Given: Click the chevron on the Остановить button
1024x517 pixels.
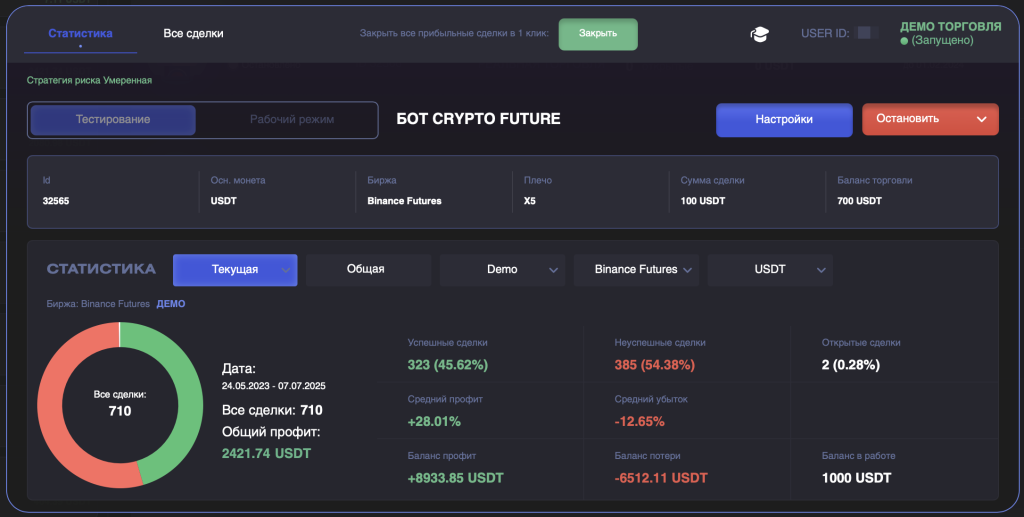Looking at the screenshot, I should point(981,119).
